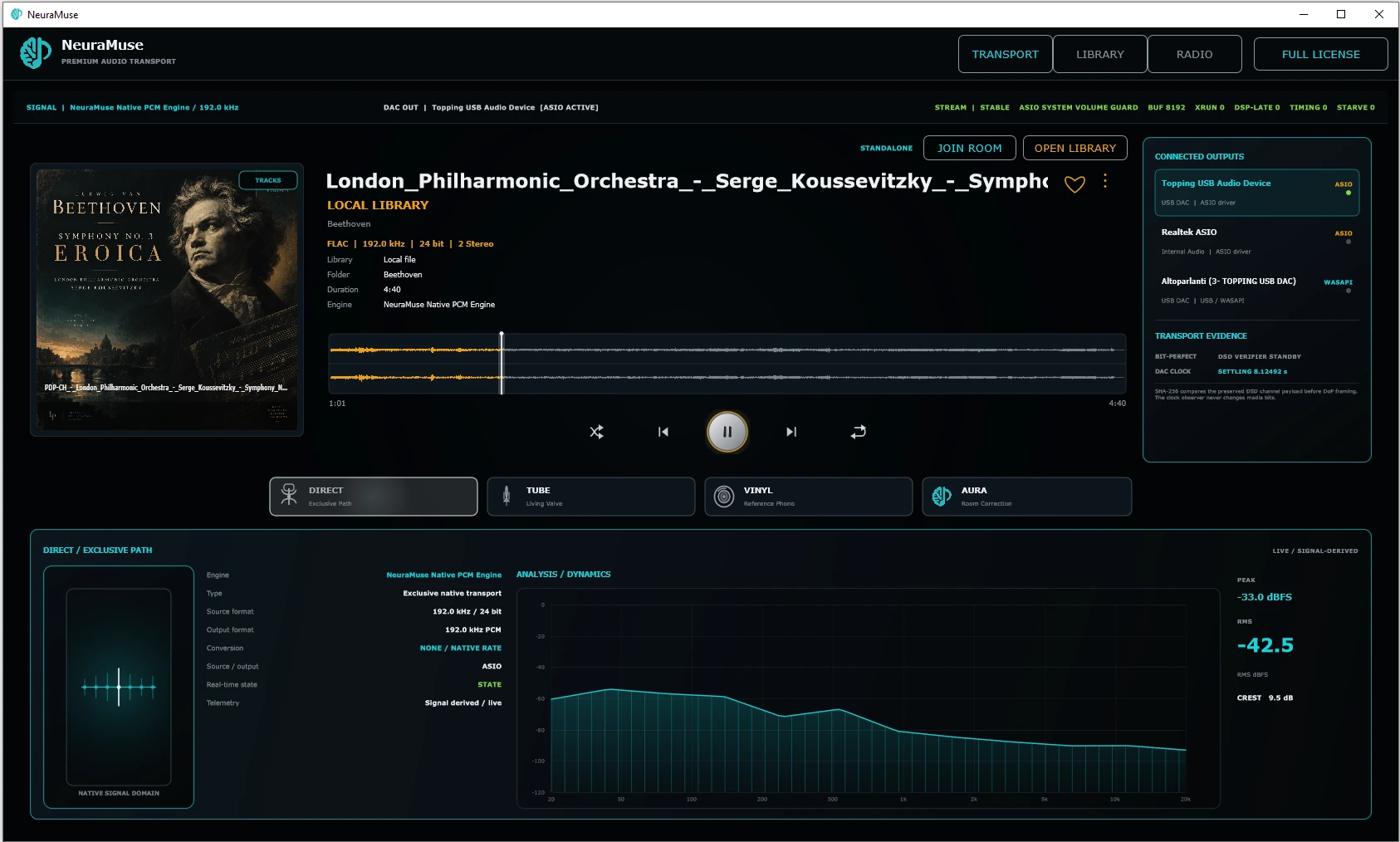This screenshot has height=842, width=1400.
Task: Click the analysis dynamics spectrum graph
Action: click(x=869, y=698)
